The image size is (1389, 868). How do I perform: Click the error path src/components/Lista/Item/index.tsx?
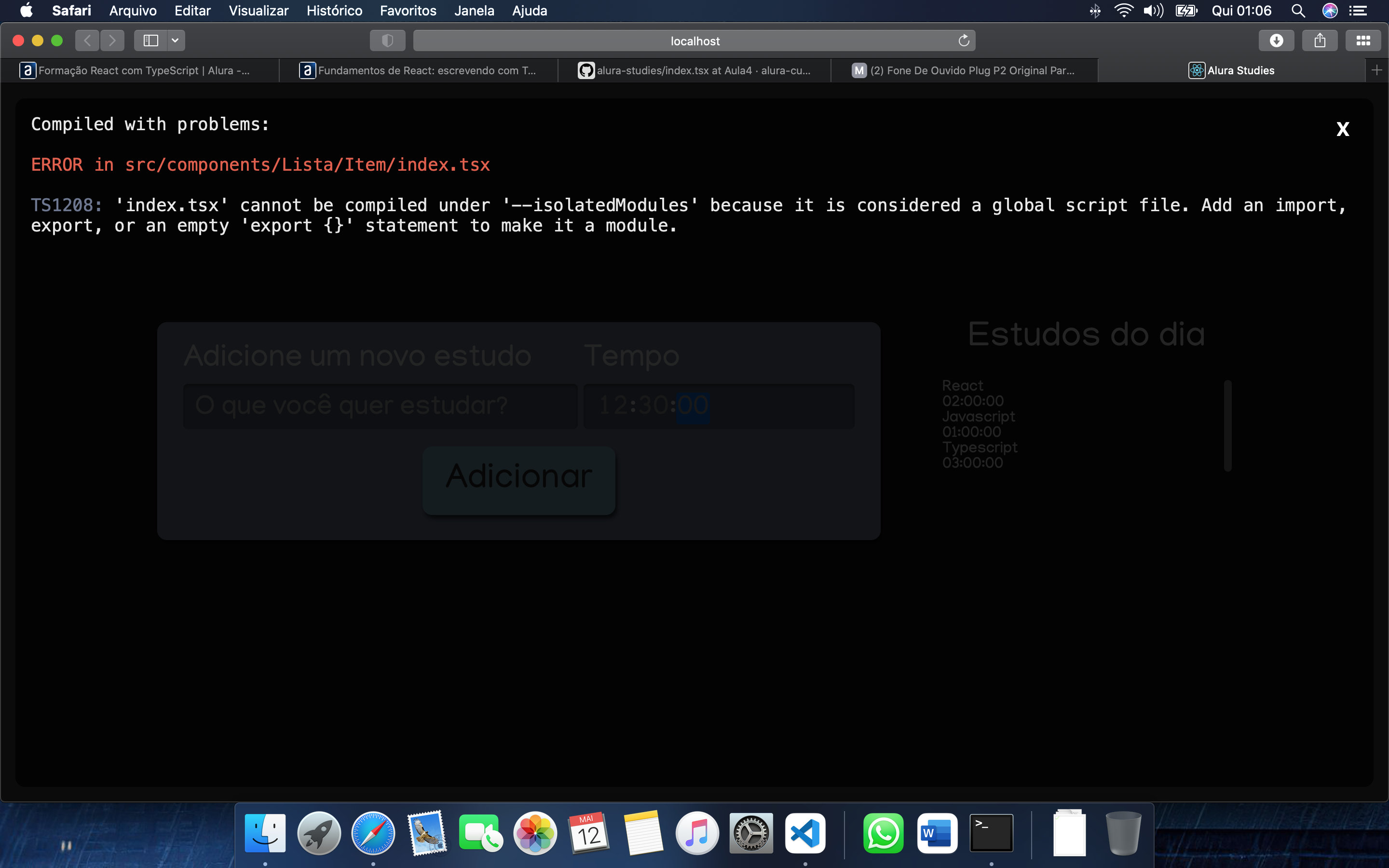point(307,165)
